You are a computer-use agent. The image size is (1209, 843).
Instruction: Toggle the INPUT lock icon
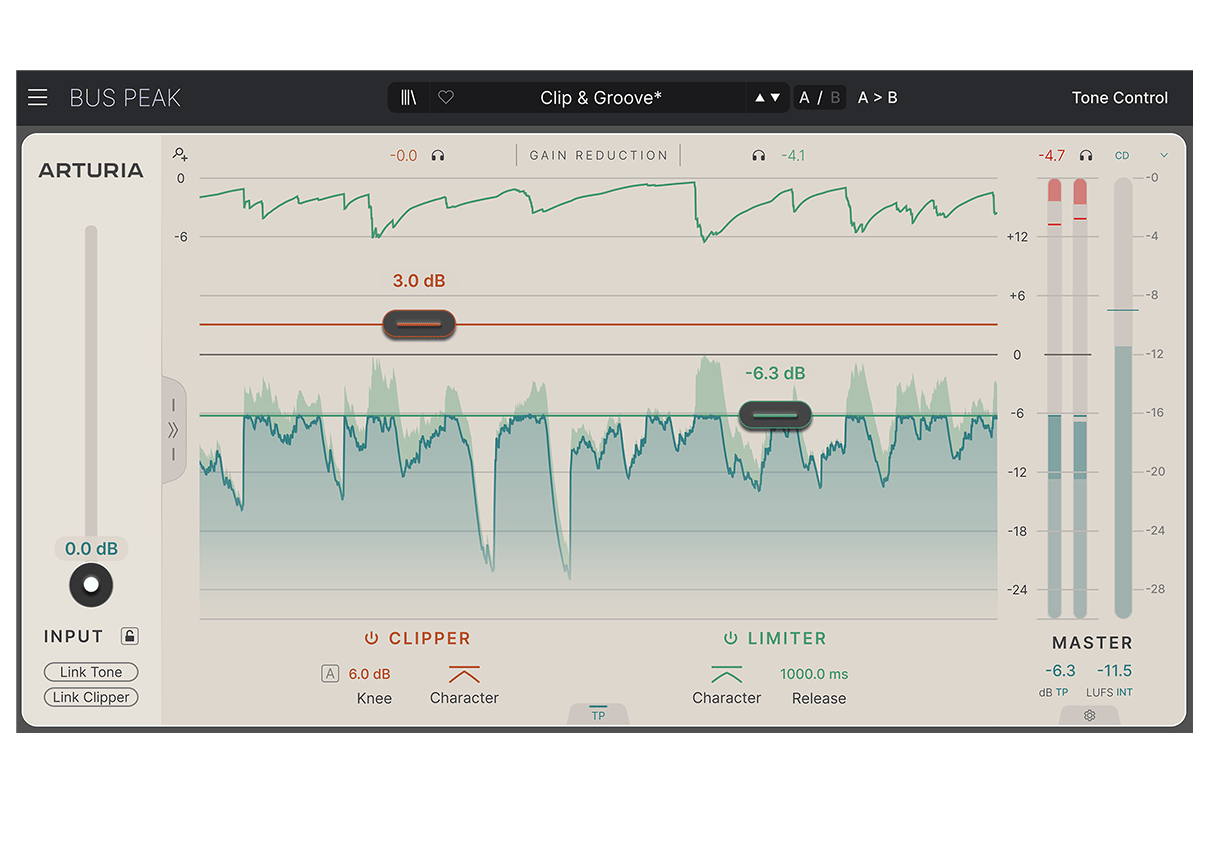click(130, 636)
